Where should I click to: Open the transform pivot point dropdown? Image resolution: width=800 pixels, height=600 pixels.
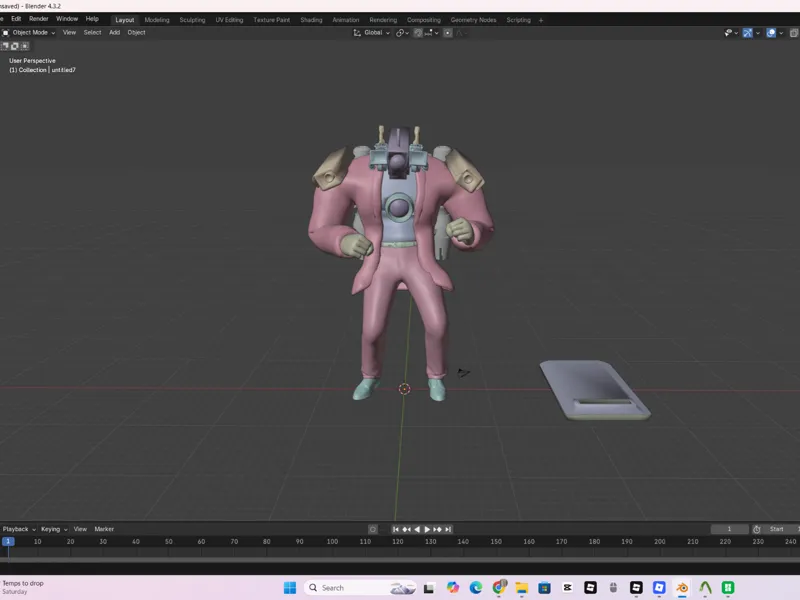point(403,33)
